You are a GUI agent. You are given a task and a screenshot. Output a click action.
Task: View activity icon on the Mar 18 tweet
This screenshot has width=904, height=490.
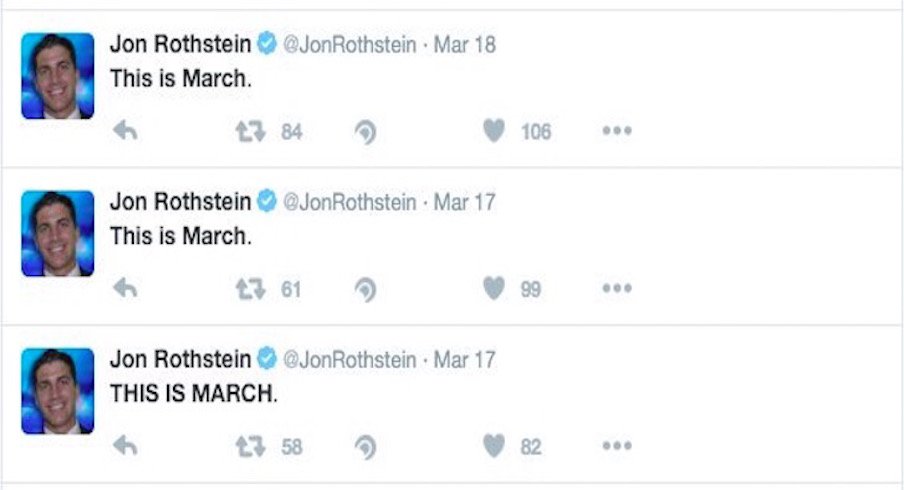coord(366,132)
